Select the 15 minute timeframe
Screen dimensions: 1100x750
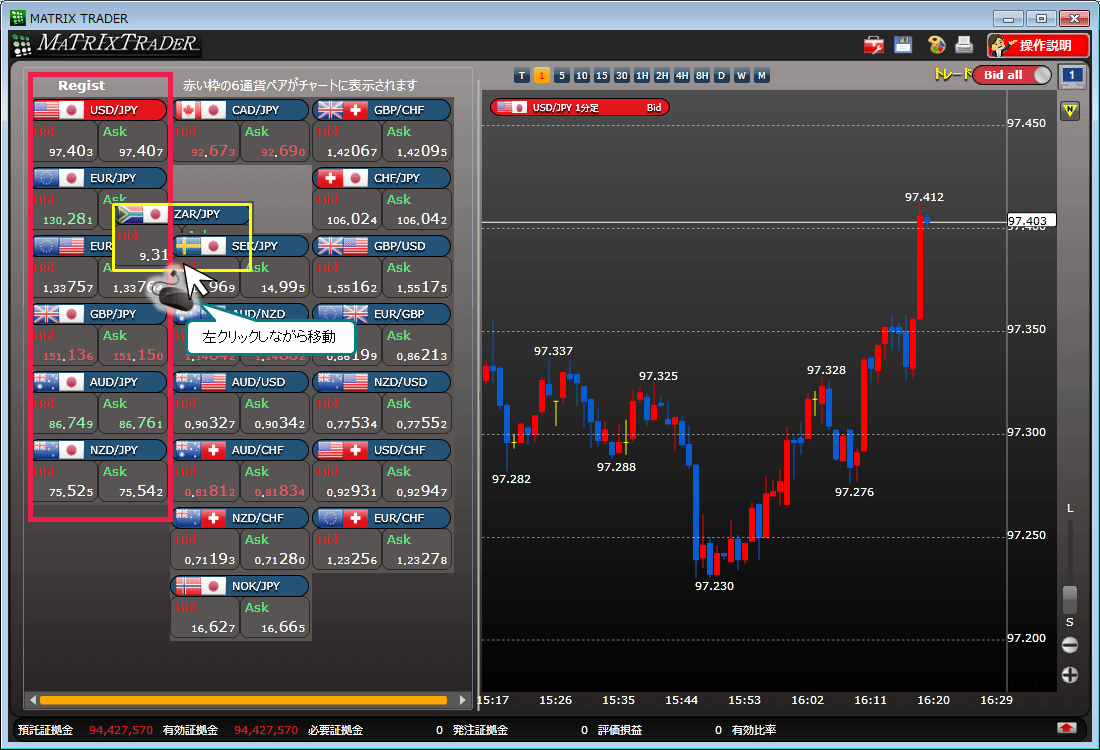(x=601, y=75)
